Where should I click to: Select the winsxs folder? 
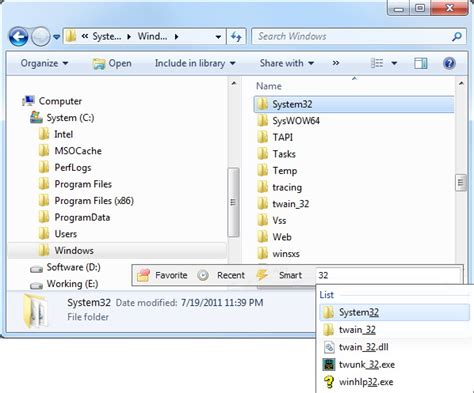[278, 254]
